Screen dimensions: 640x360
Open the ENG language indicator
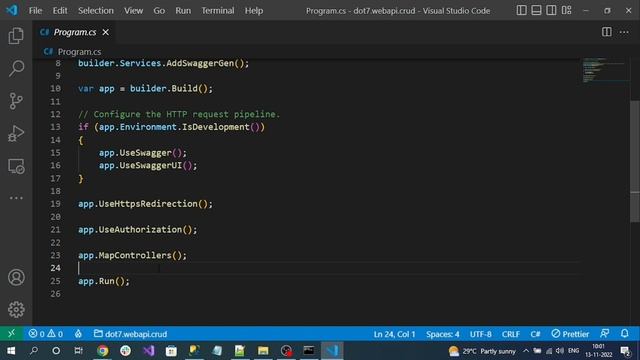[x=573, y=351]
